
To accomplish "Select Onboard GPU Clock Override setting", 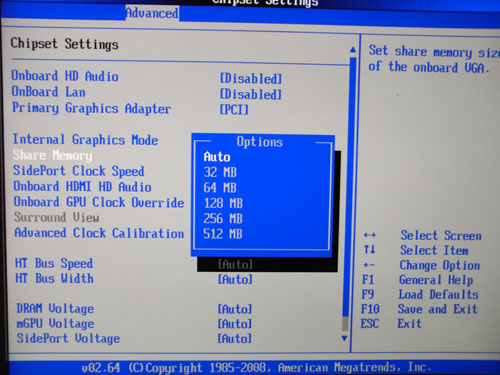I will pyautogui.click(x=99, y=202).
